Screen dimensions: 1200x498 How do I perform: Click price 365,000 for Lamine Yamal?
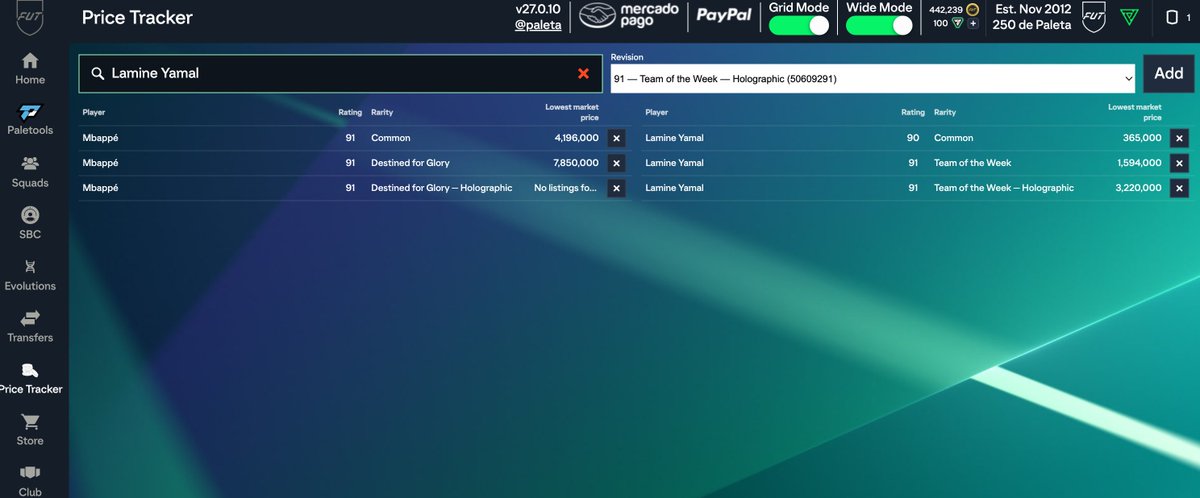(1142, 138)
